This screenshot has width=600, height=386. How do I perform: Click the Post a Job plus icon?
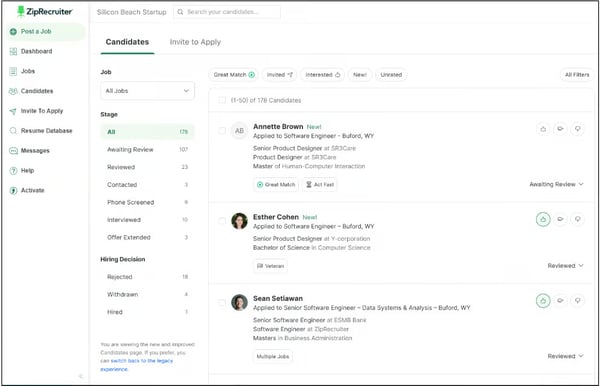13,31
